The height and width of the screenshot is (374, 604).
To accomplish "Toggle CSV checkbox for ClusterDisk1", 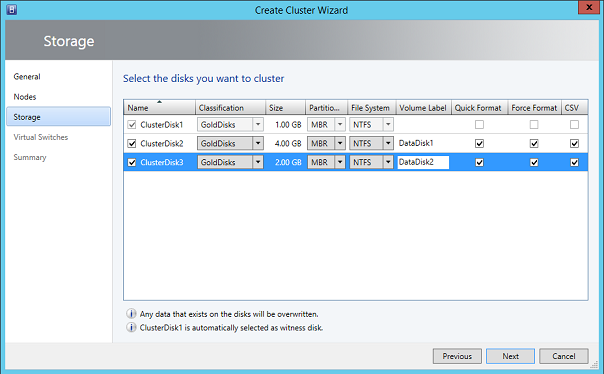I will coord(574,125).
